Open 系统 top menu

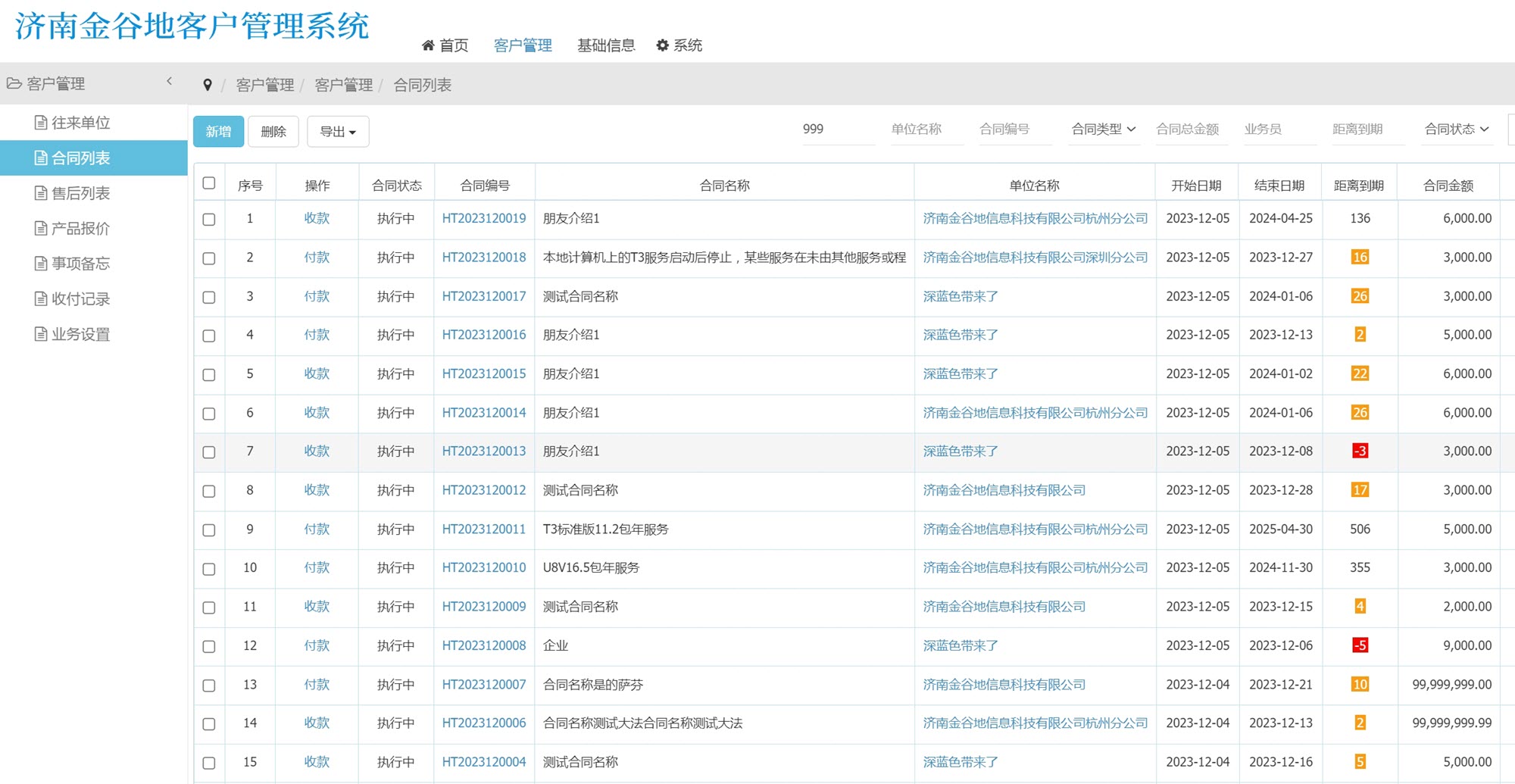(679, 45)
